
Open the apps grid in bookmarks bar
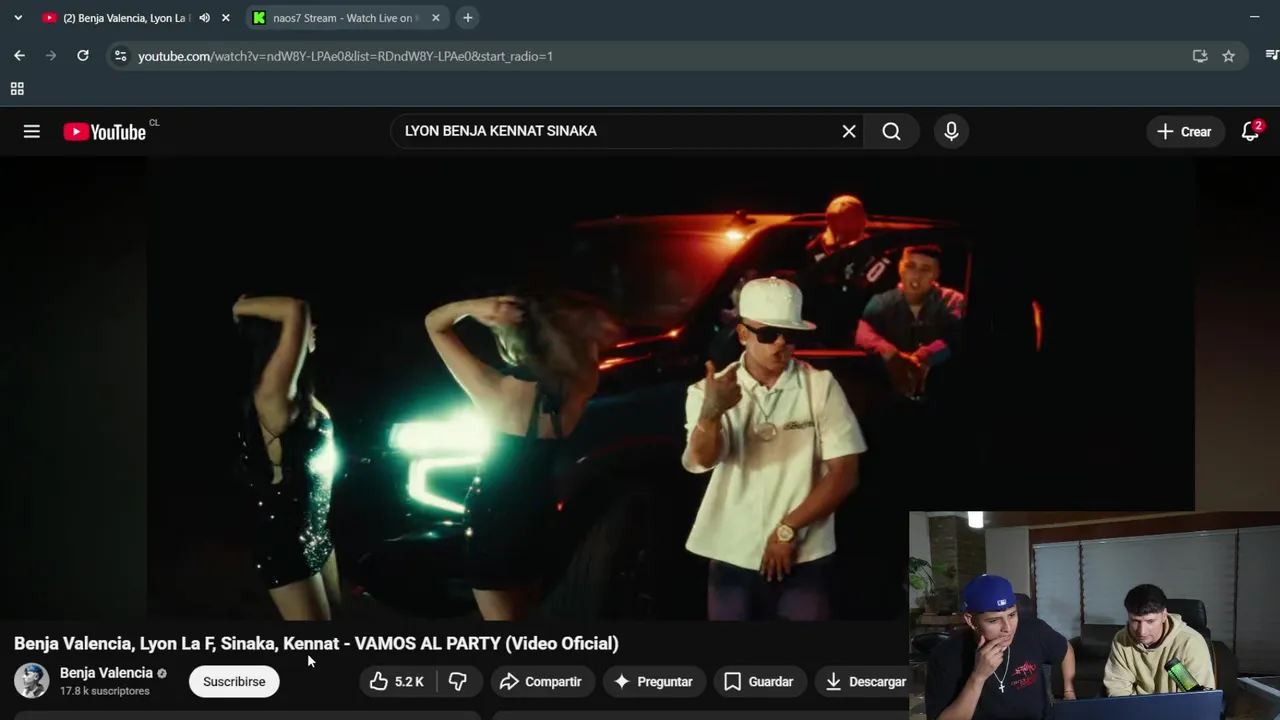[17, 89]
